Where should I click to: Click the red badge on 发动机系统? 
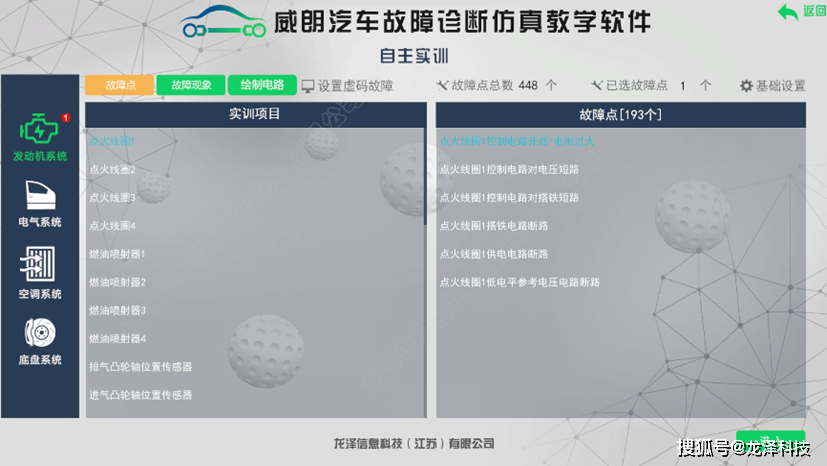coord(66,118)
